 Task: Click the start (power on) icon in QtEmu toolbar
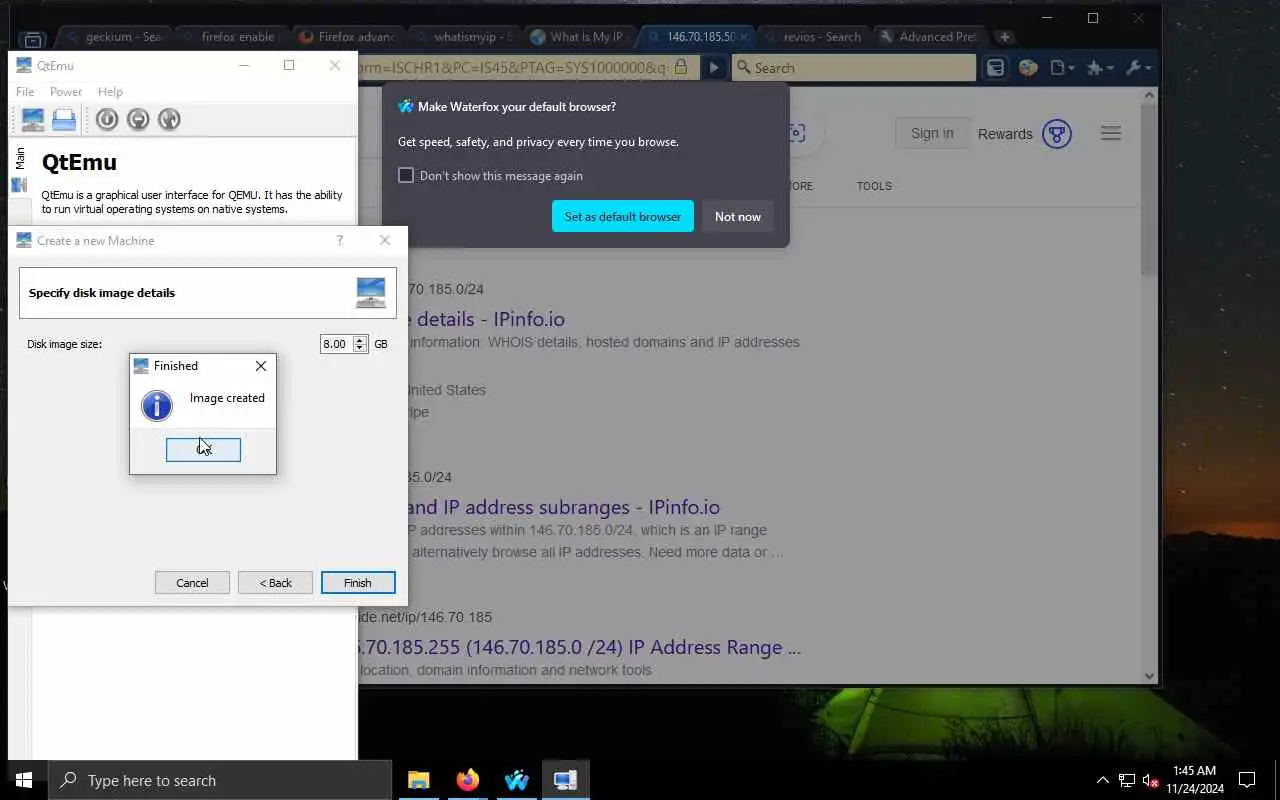tap(107, 120)
